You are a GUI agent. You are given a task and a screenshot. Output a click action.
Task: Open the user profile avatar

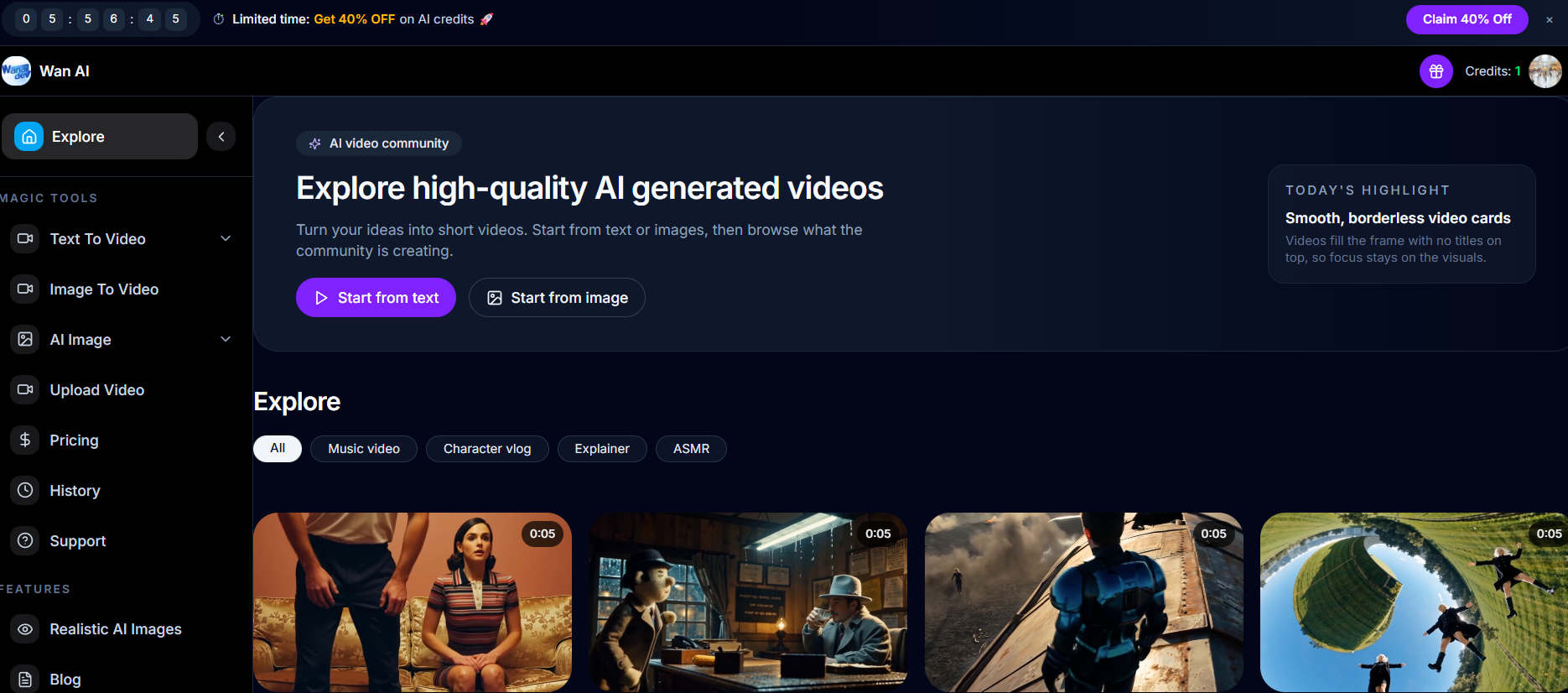click(x=1545, y=71)
